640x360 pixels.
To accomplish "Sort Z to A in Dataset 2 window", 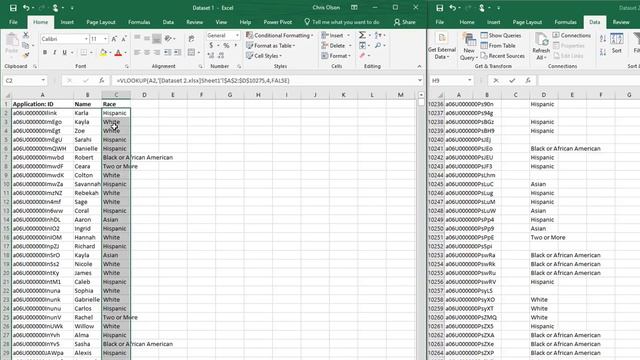I will (603, 52).
